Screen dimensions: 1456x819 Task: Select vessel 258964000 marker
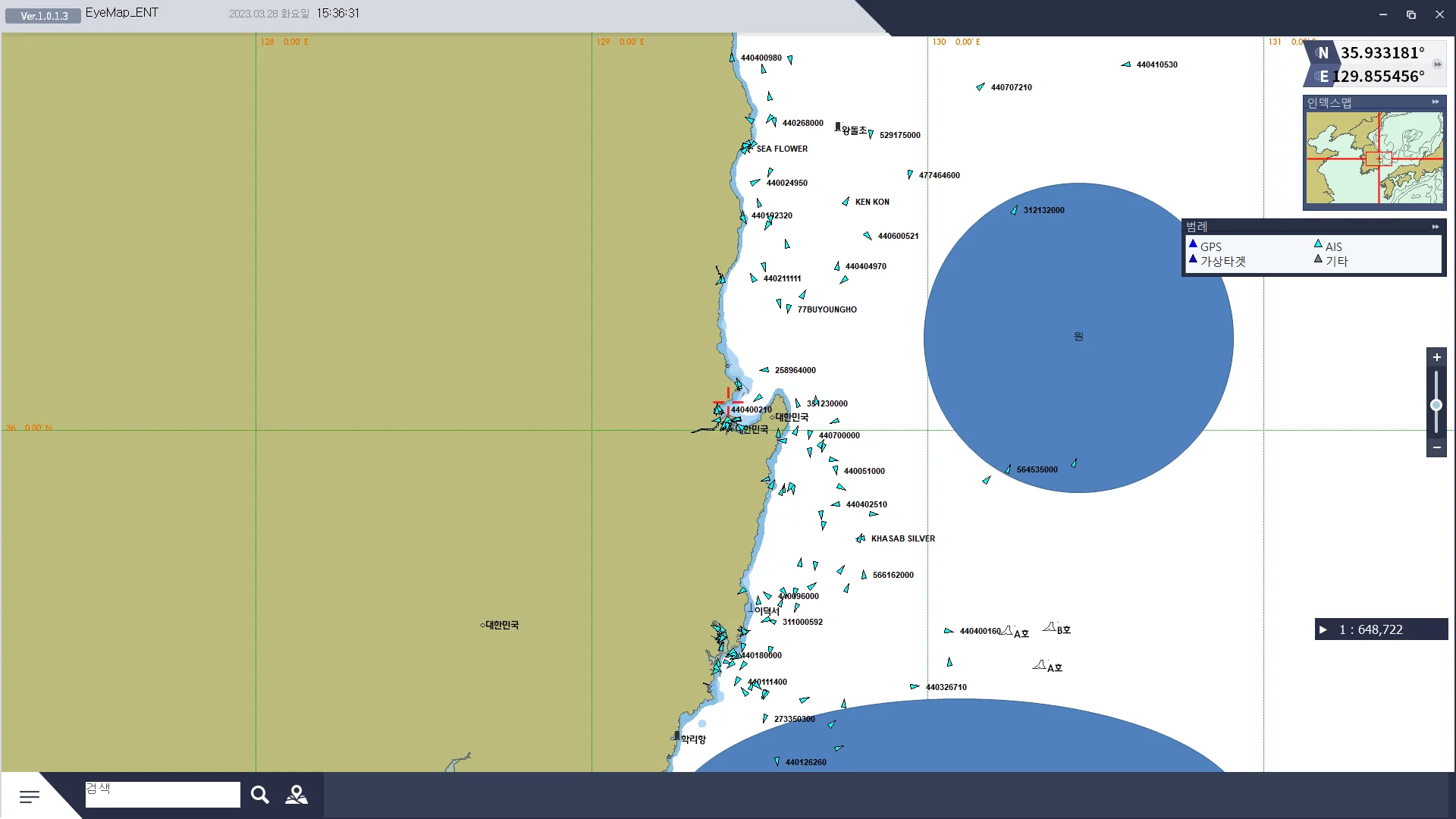tap(764, 370)
